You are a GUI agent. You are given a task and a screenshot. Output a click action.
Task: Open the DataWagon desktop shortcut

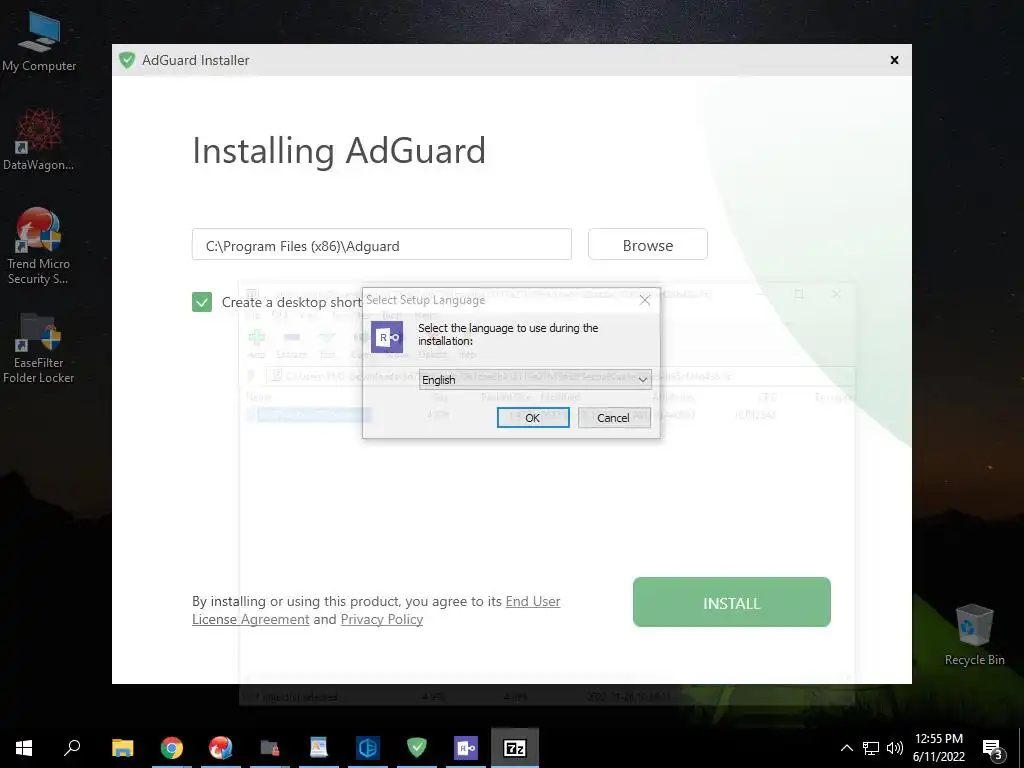[38, 139]
